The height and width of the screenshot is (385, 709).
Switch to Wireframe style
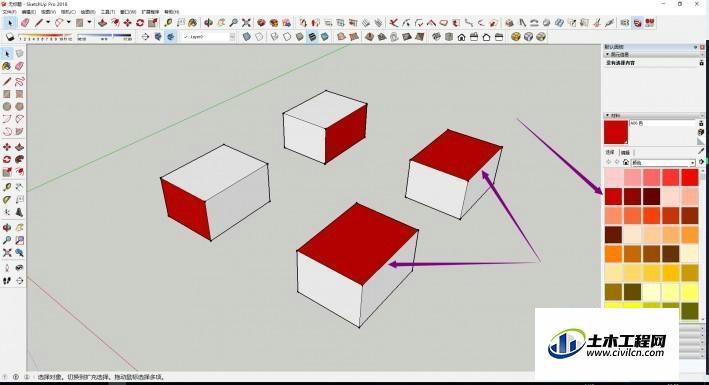coord(274,37)
